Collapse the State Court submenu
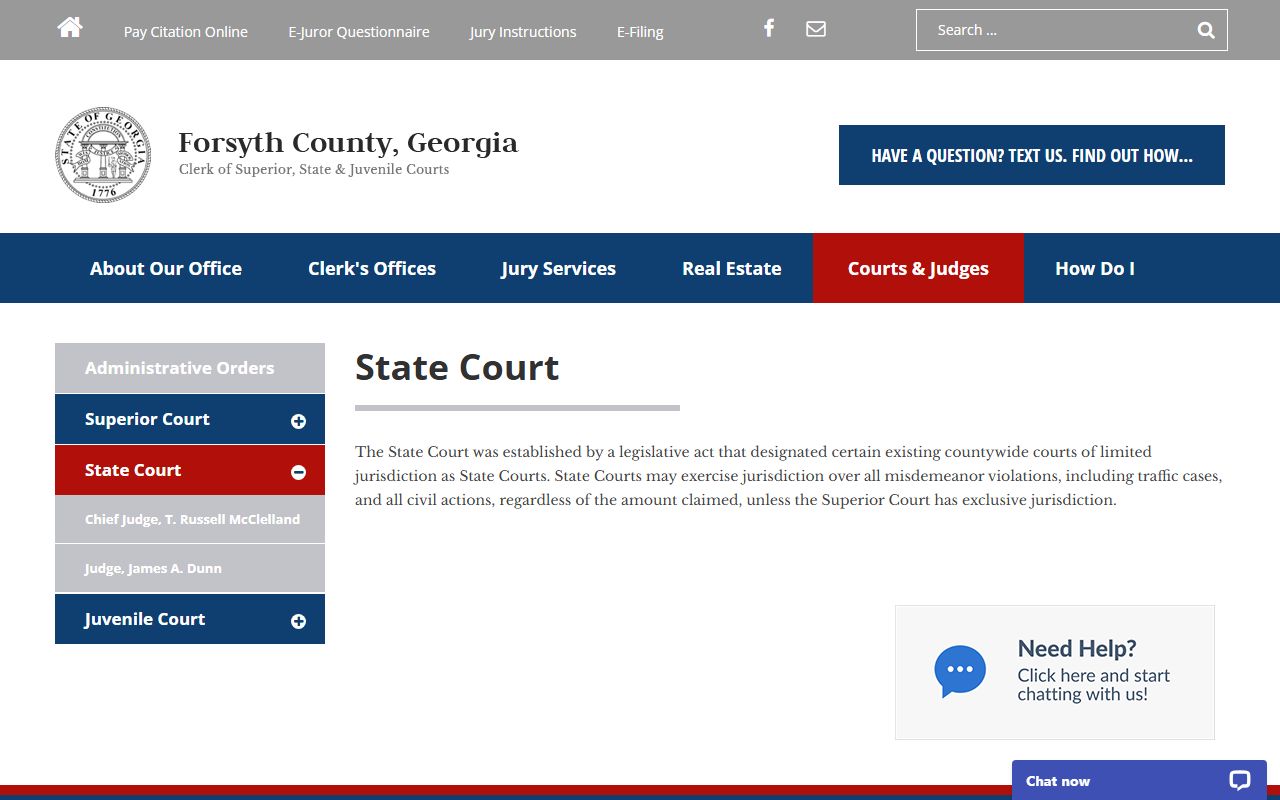This screenshot has height=800, width=1280. pyautogui.click(x=298, y=472)
